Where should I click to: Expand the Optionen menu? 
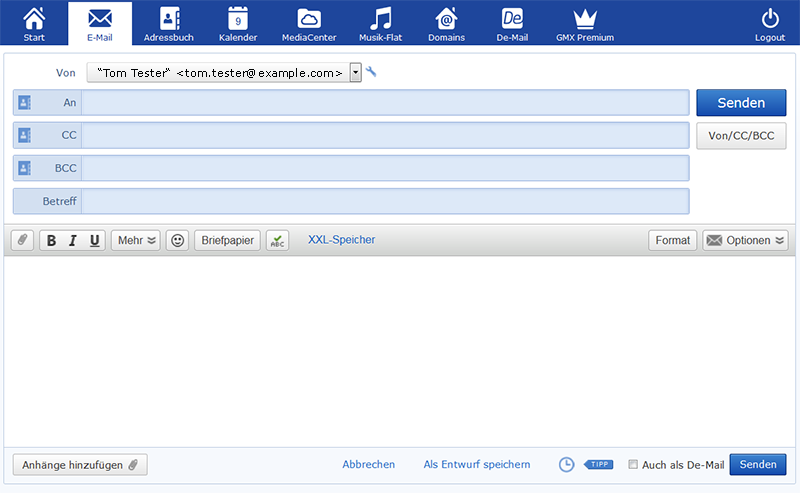point(745,240)
